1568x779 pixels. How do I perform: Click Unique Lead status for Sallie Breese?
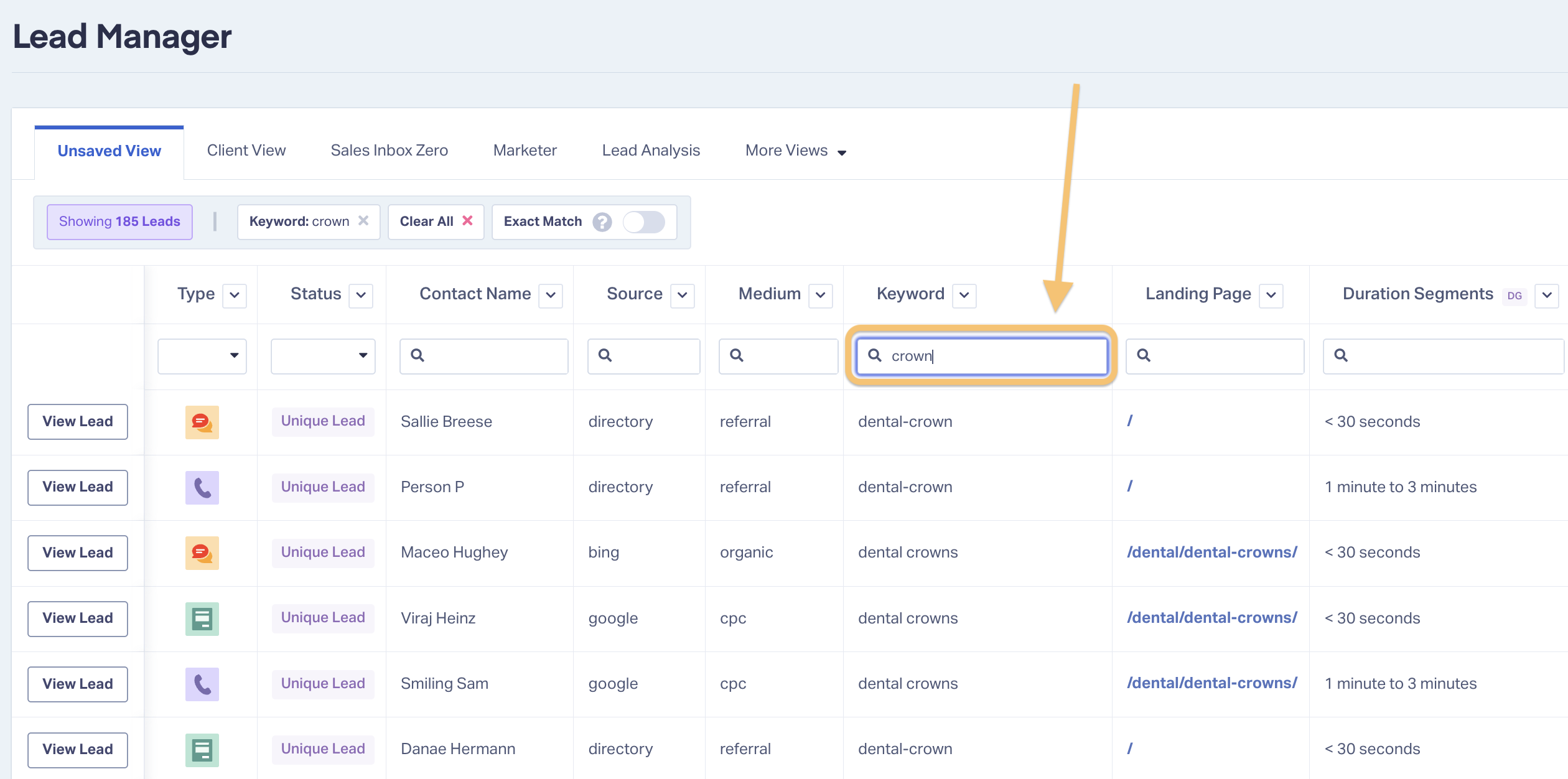click(323, 421)
